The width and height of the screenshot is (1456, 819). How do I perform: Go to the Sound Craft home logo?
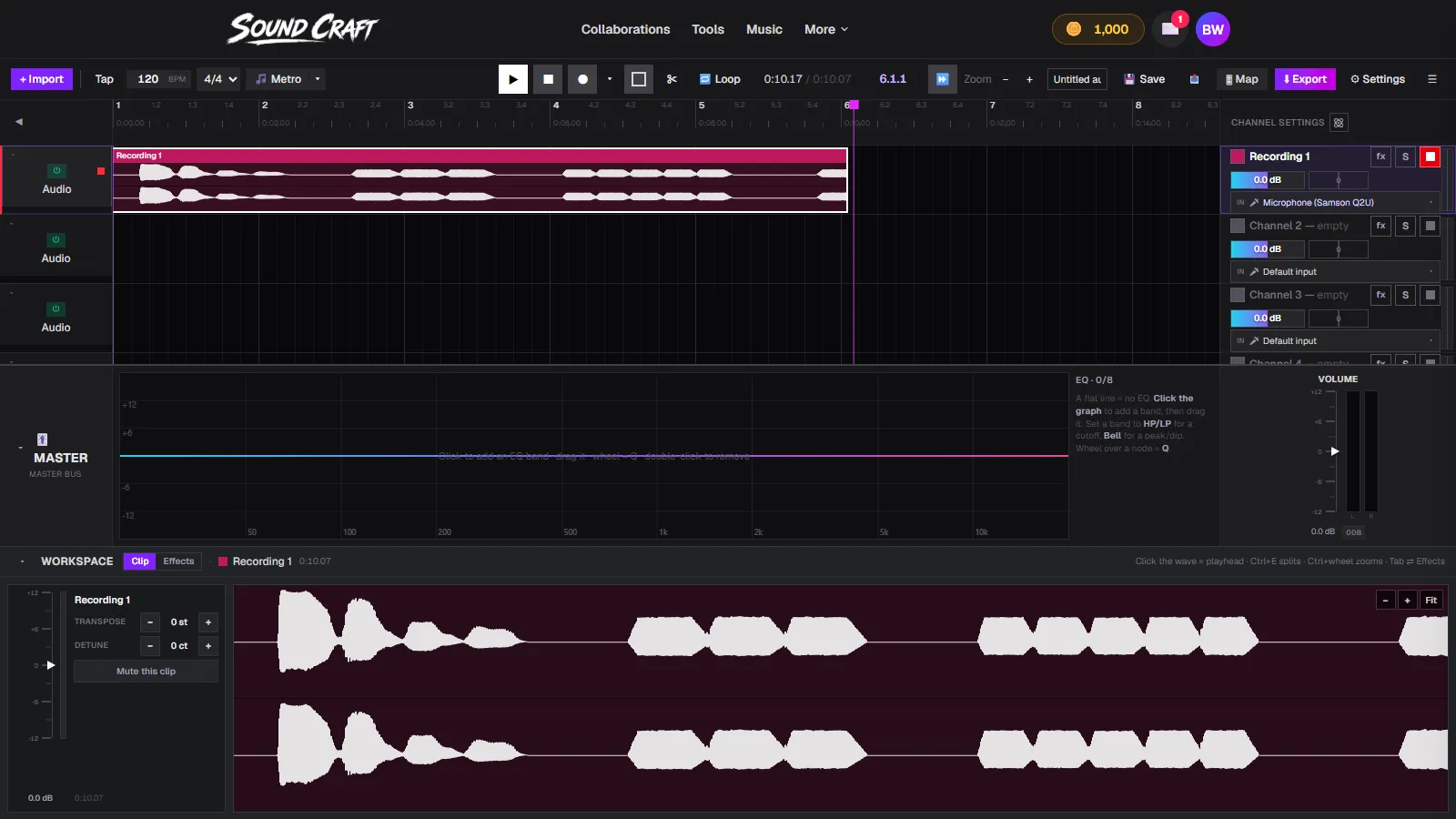click(302, 28)
